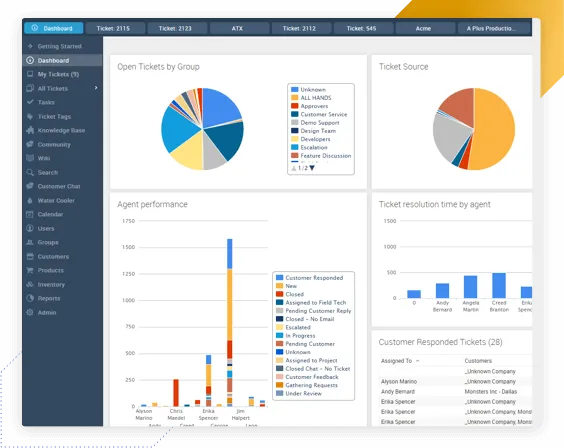564x448 pixels.
Task: Click the Angela Martin resolution bar
Action: pyautogui.click(x=470, y=287)
